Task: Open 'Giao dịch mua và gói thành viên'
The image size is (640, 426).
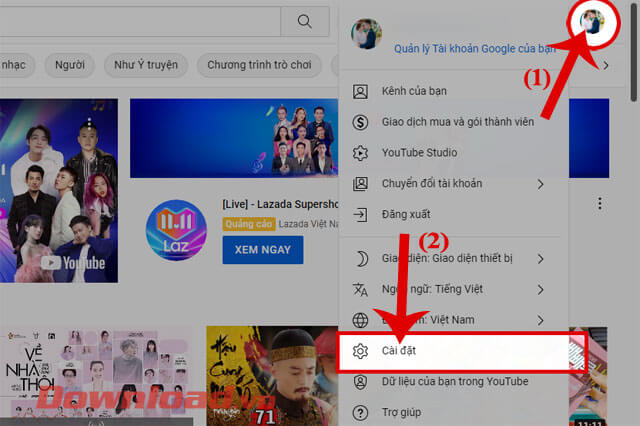Action: (453, 122)
